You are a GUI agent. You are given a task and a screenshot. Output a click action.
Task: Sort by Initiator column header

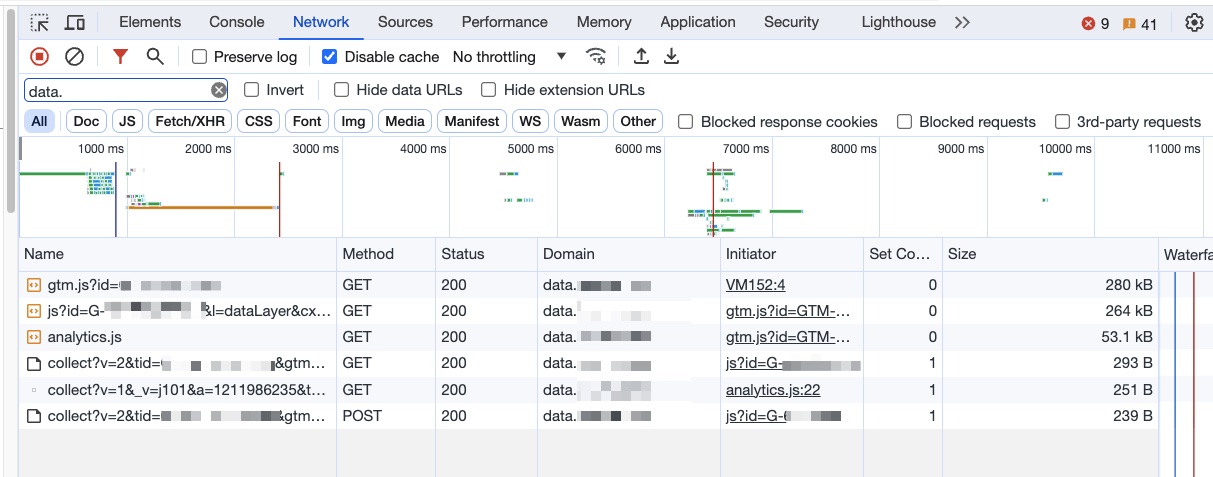coord(791,254)
